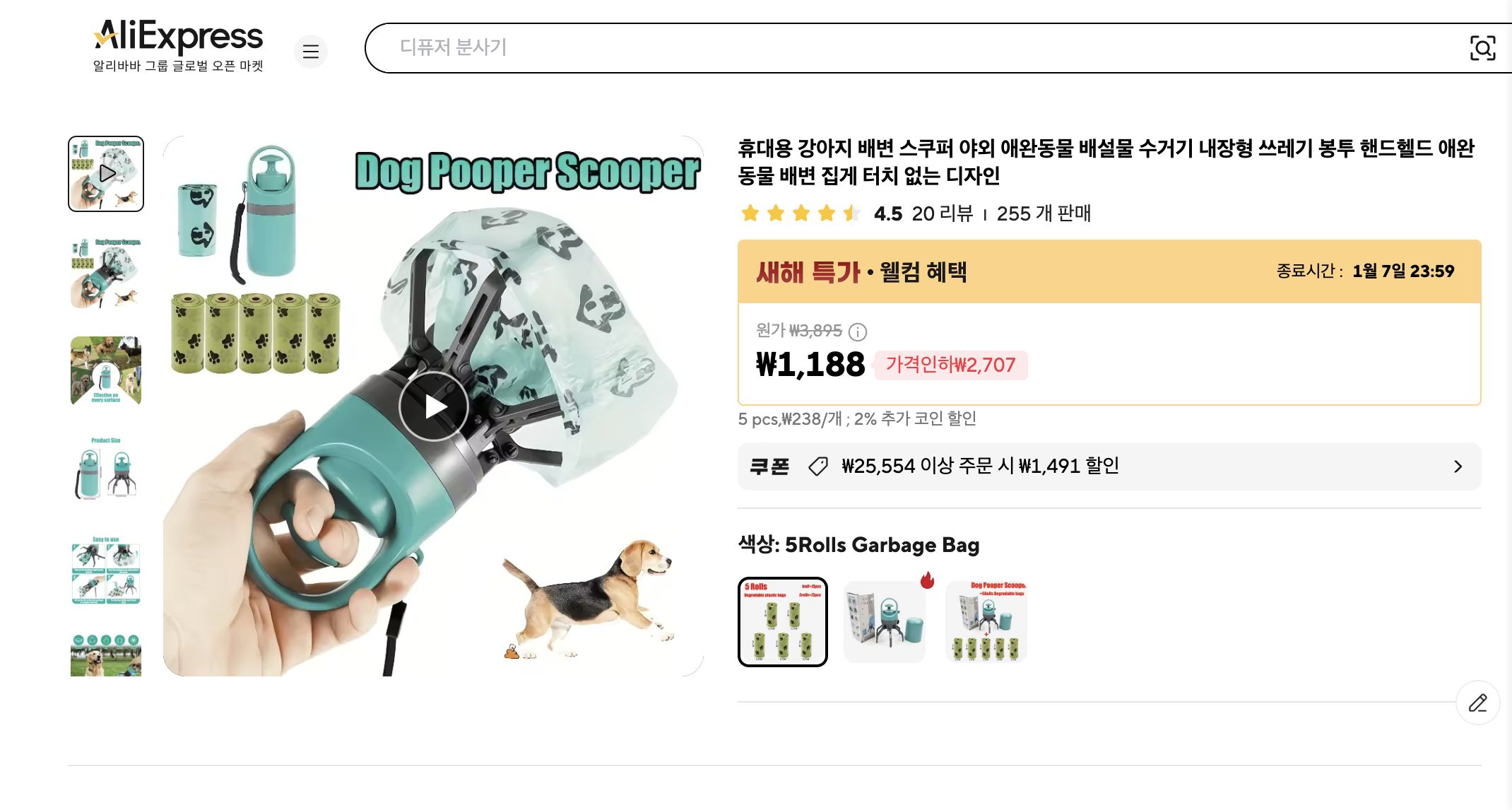
Task: Open the hamburger category menu
Action: click(x=311, y=52)
